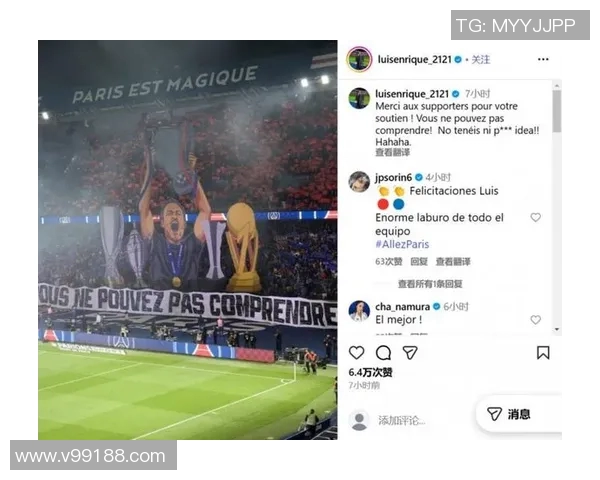
Task: Click the 添加评论 comment field
Action: [x=421, y=420]
